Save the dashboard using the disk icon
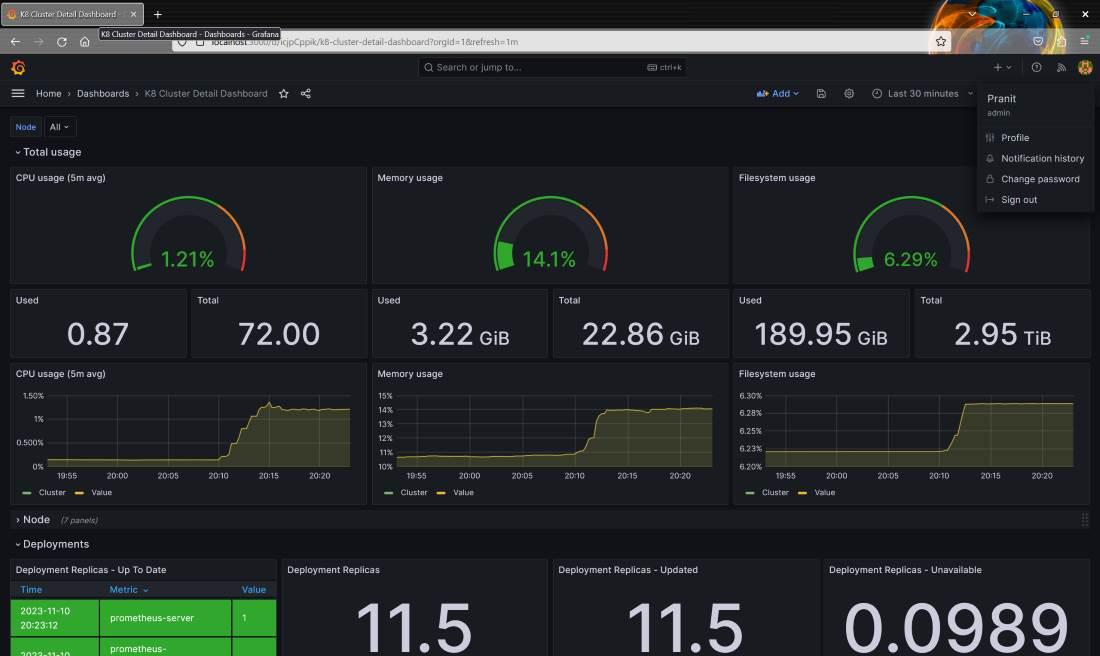This screenshot has height=656, width=1100. pos(821,94)
